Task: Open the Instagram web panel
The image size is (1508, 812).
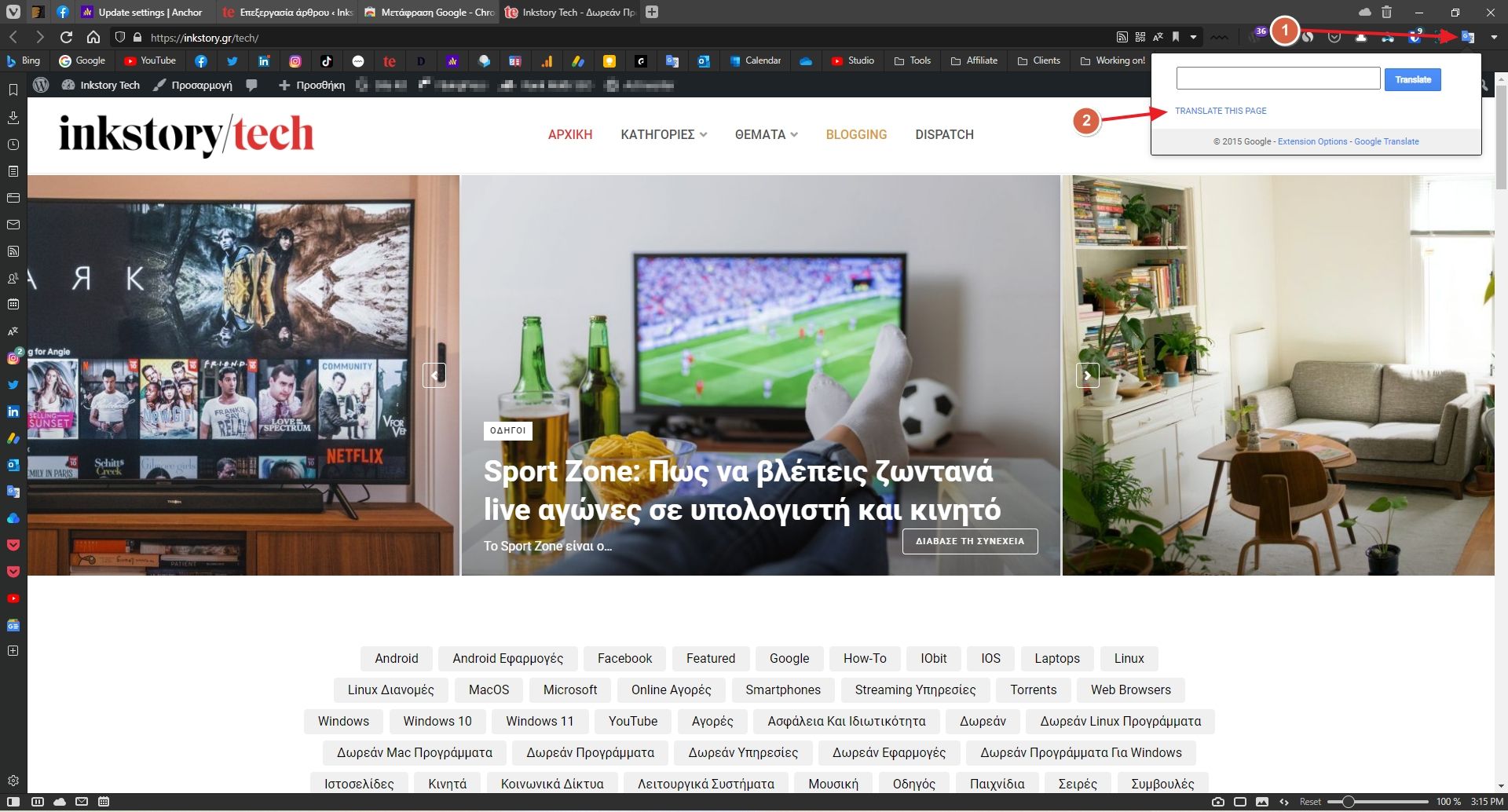Action: (x=13, y=358)
